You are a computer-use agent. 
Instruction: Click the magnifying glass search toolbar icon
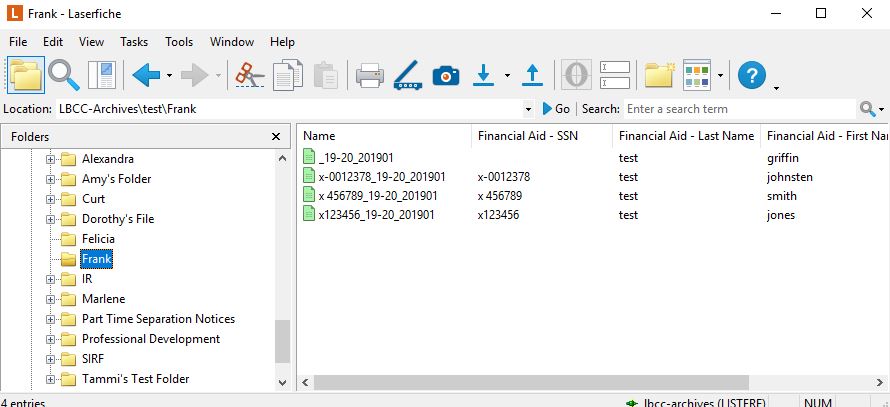(x=65, y=75)
